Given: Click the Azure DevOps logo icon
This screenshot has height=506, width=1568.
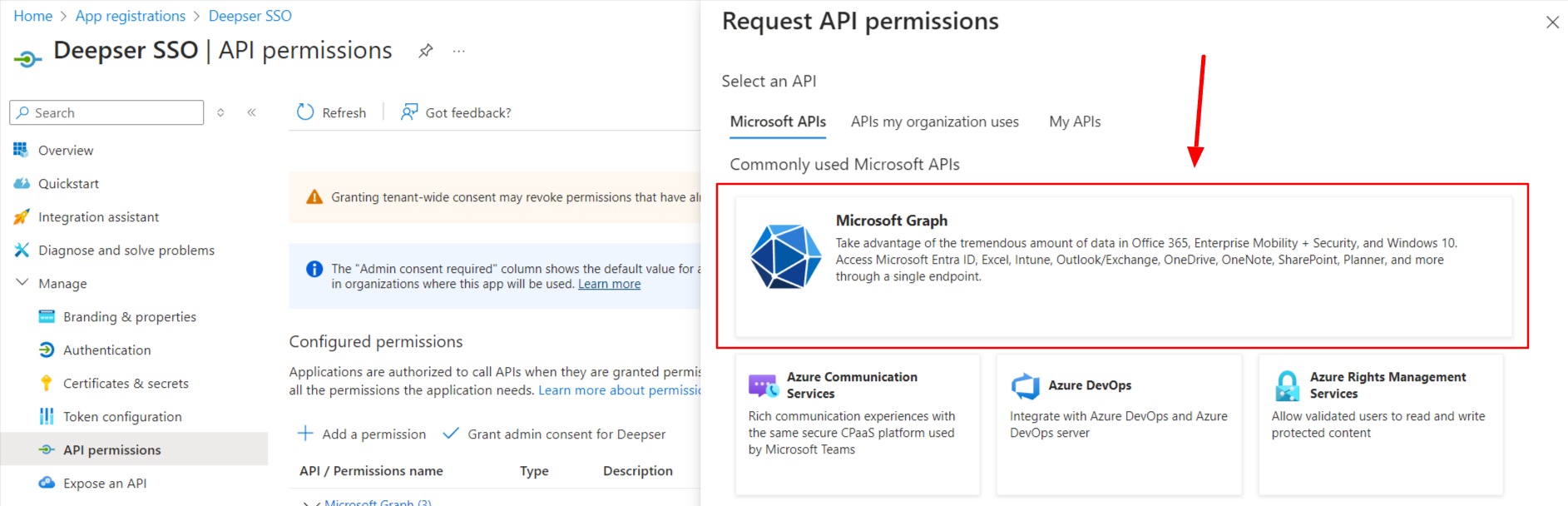Looking at the screenshot, I should coord(1025,385).
